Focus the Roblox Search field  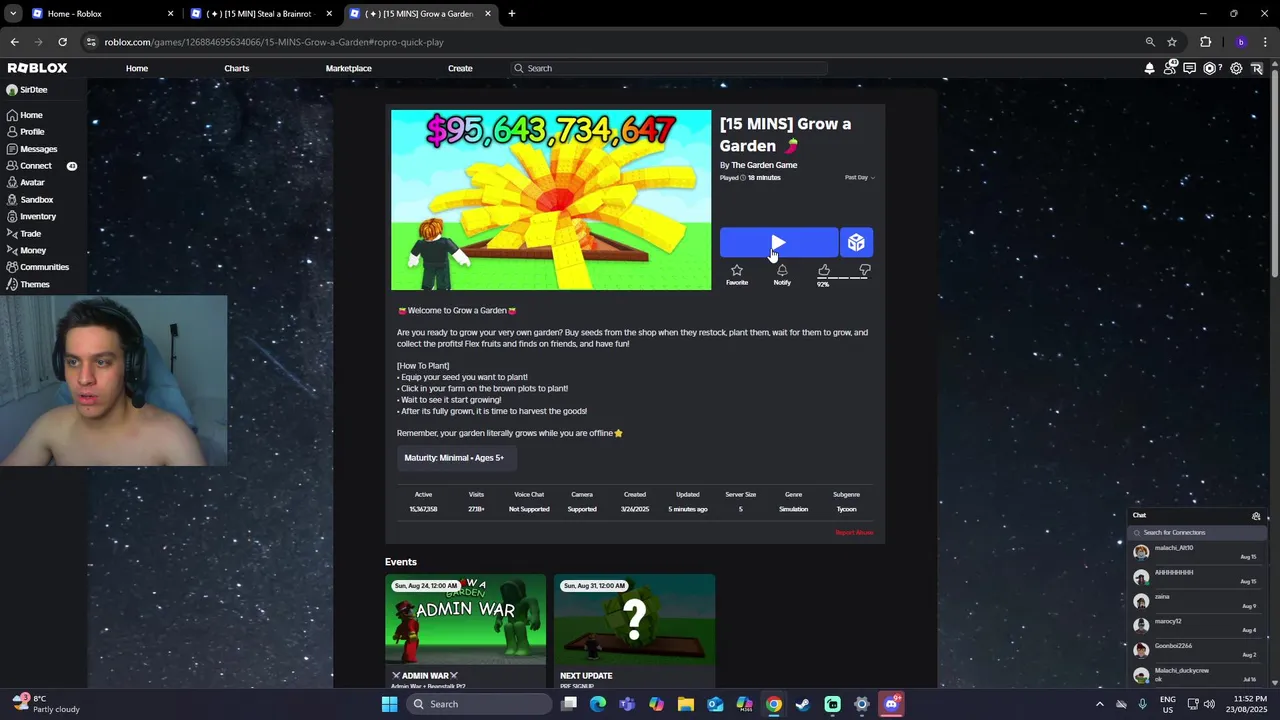(x=668, y=68)
